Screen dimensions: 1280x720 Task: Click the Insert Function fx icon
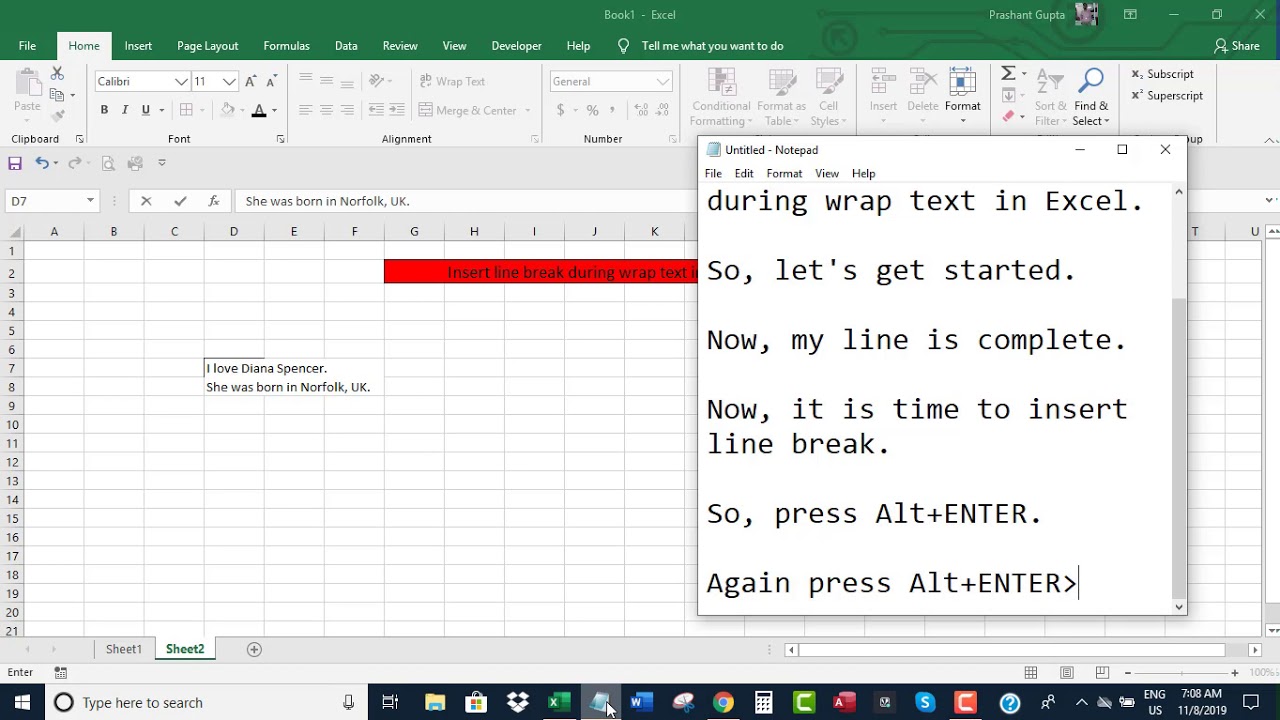point(213,201)
